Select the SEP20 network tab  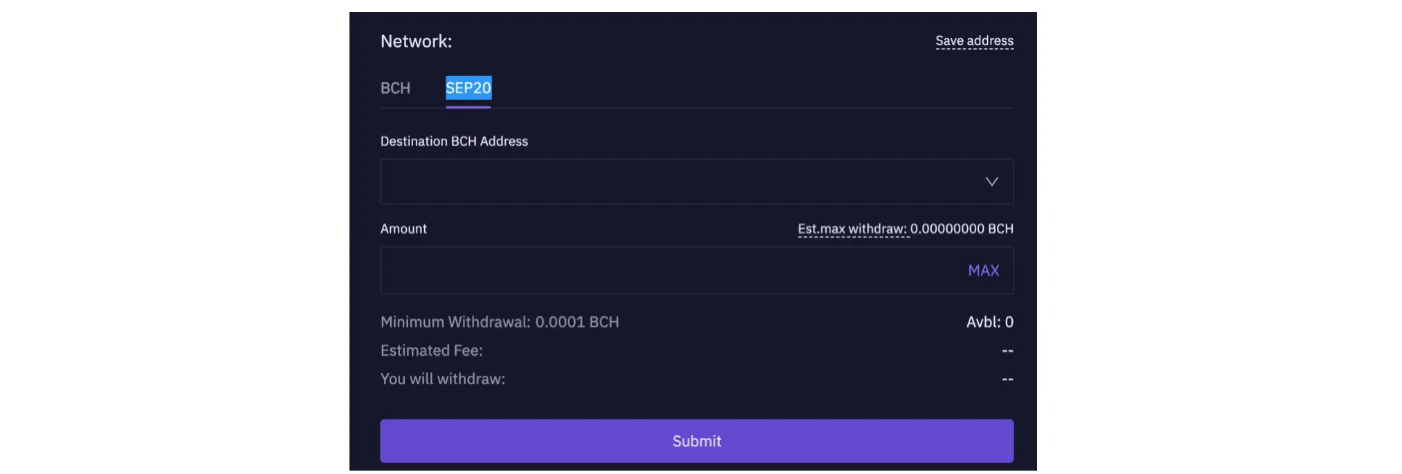(x=468, y=88)
